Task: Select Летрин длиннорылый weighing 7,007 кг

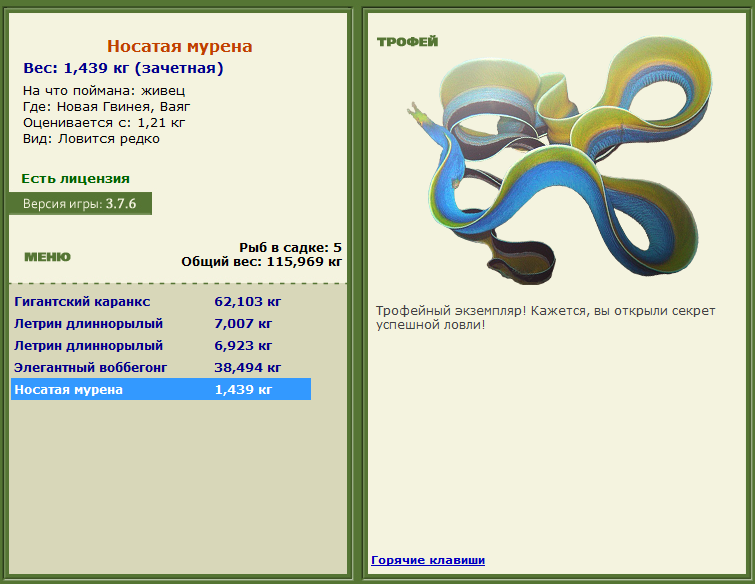Action: coord(161,324)
